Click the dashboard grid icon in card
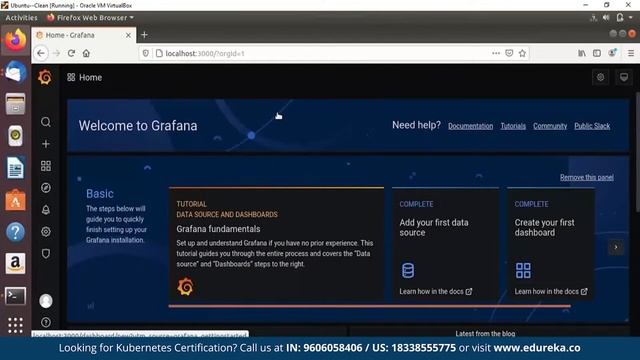Viewport: 640px width, 360px height. [523, 270]
